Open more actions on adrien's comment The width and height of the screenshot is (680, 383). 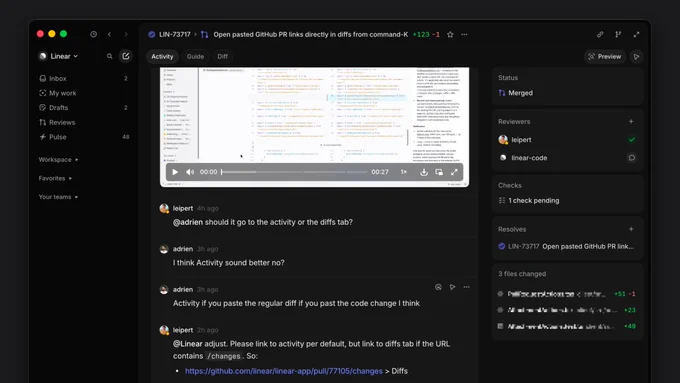467,287
